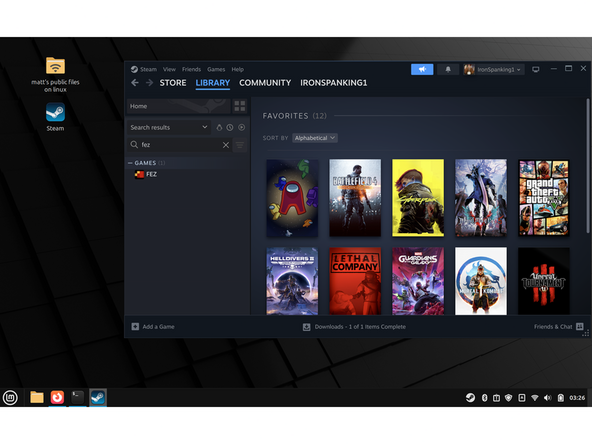Screen dimensions: 592x444
Task: Click the Add a Game label
Action: 159,327
